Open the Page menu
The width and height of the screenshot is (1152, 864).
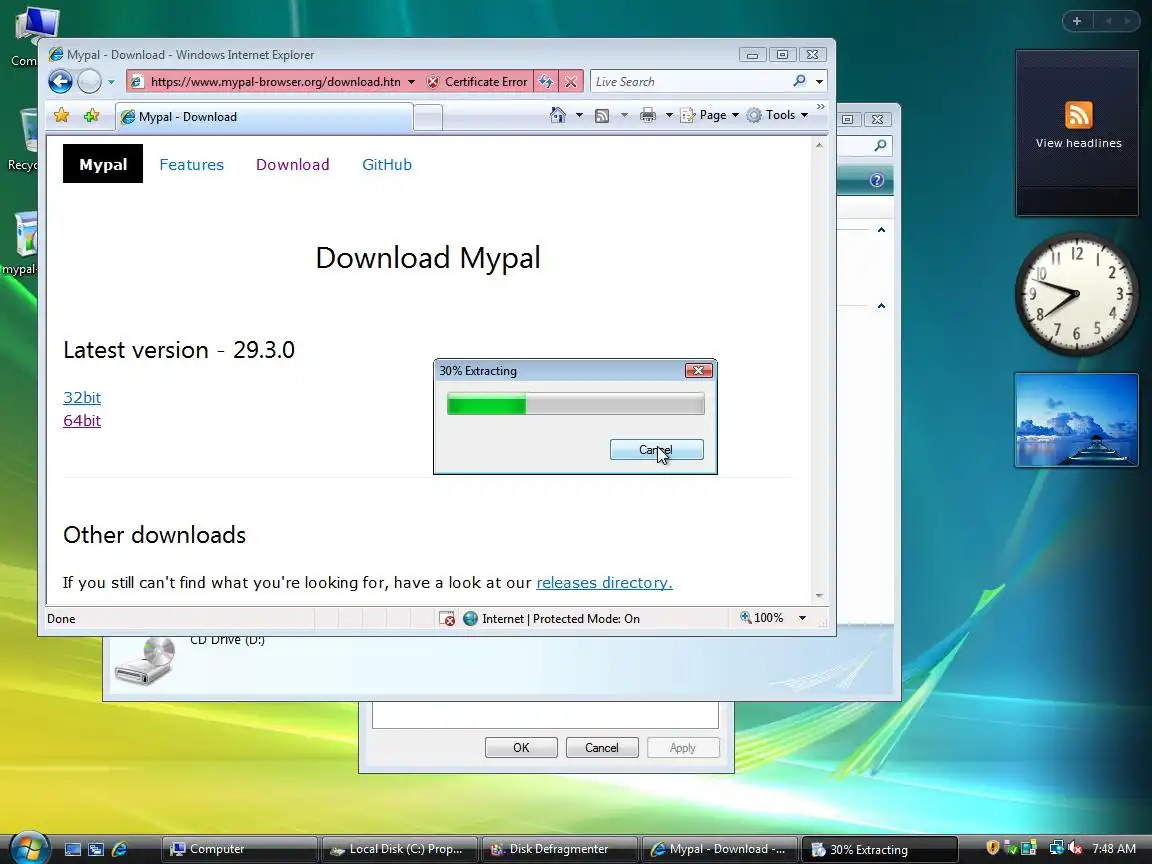pyautogui.click(x=710, y=115)
